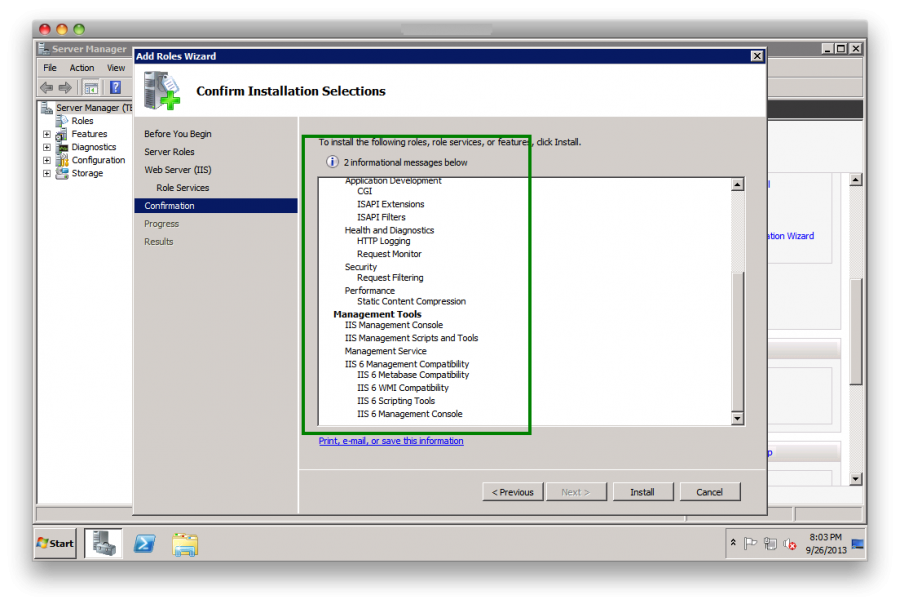Click the back navigation arrow in Server Manager

[x=46, y=86]
